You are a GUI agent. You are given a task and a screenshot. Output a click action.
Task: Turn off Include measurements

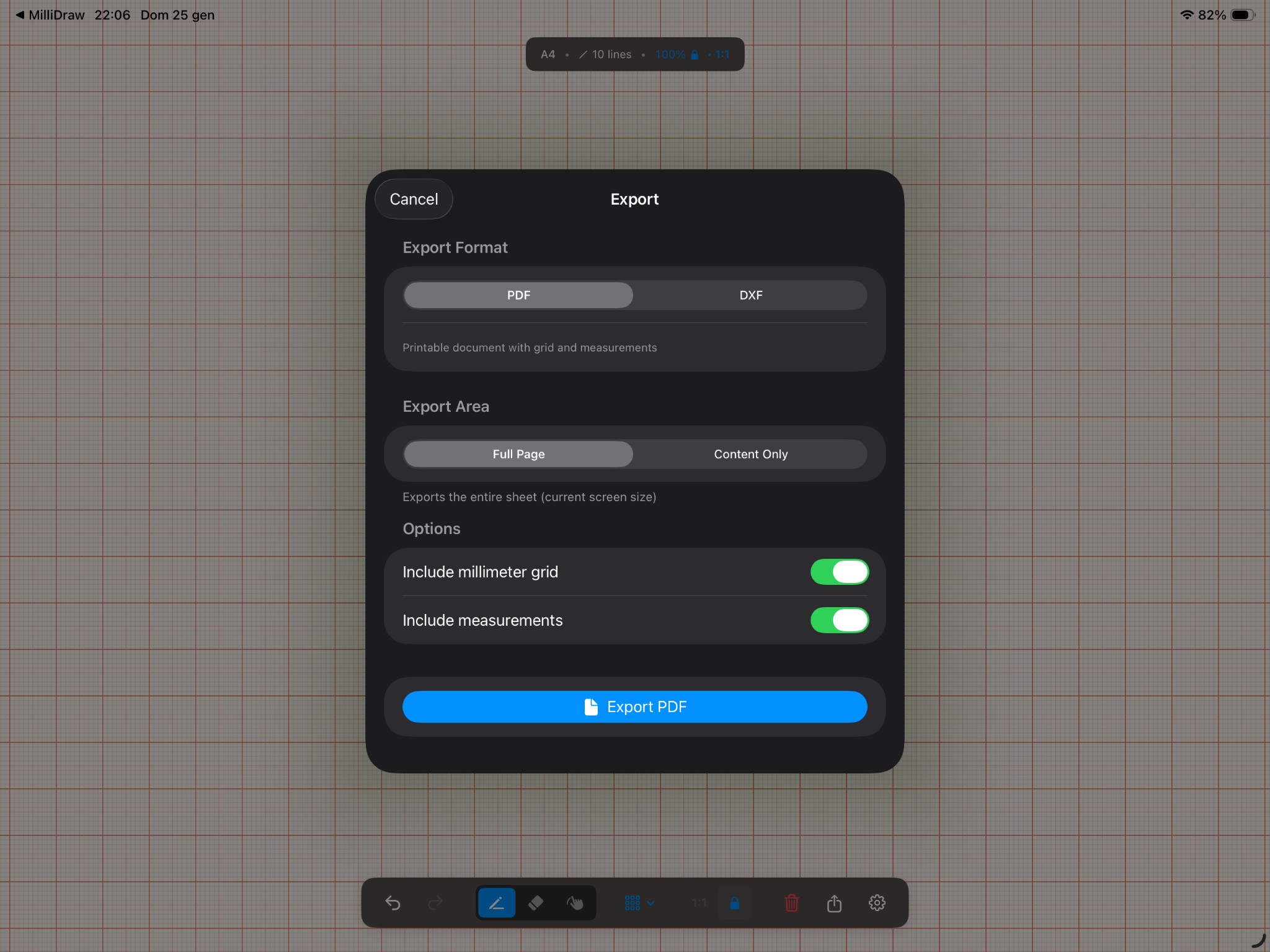click(840, 620)
